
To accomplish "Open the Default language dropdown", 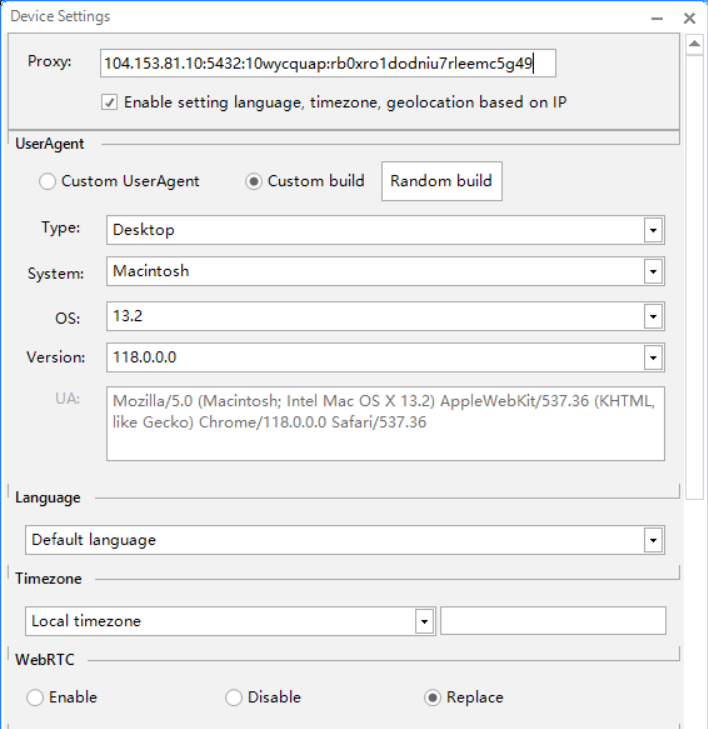I will [x=653, y=540].
